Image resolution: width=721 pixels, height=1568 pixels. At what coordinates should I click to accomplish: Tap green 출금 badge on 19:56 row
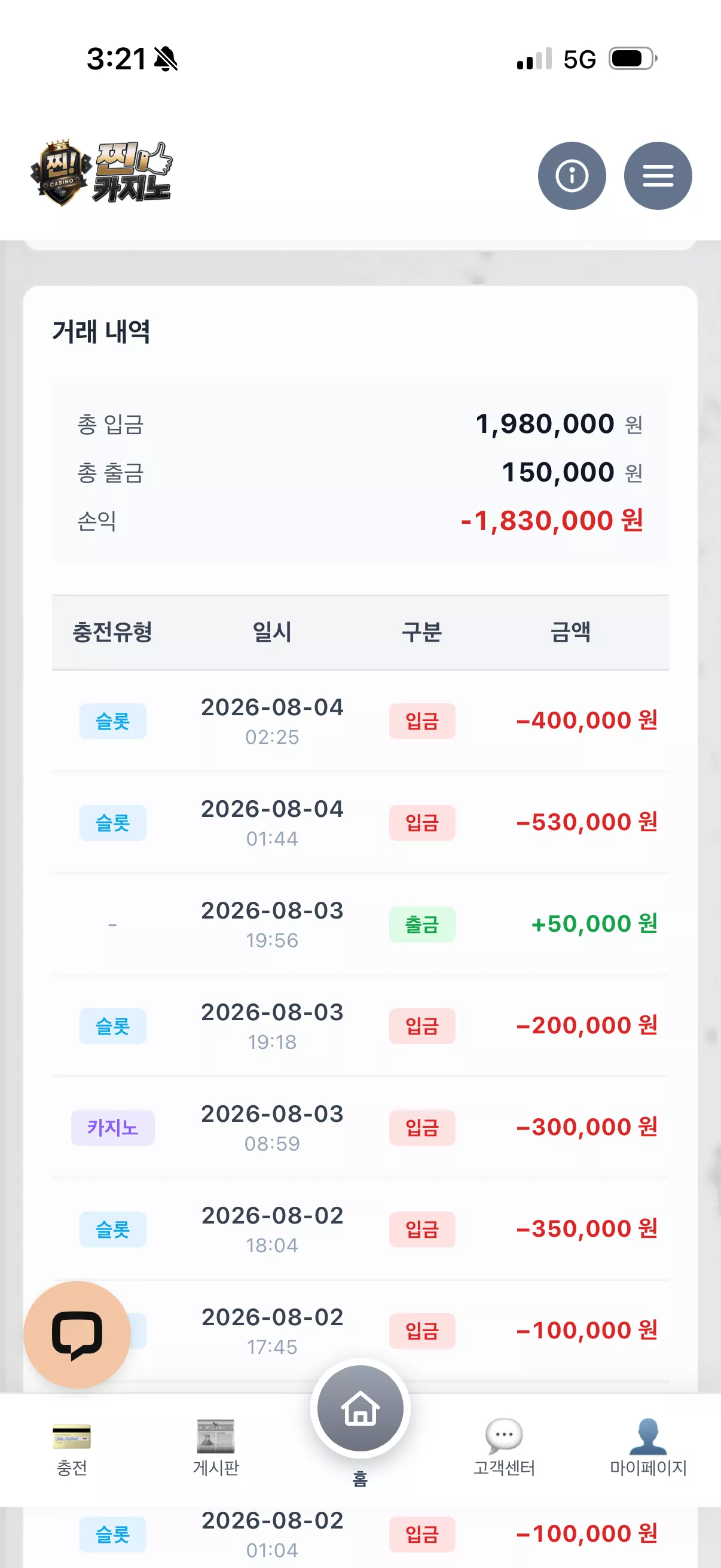click(421, 925)
